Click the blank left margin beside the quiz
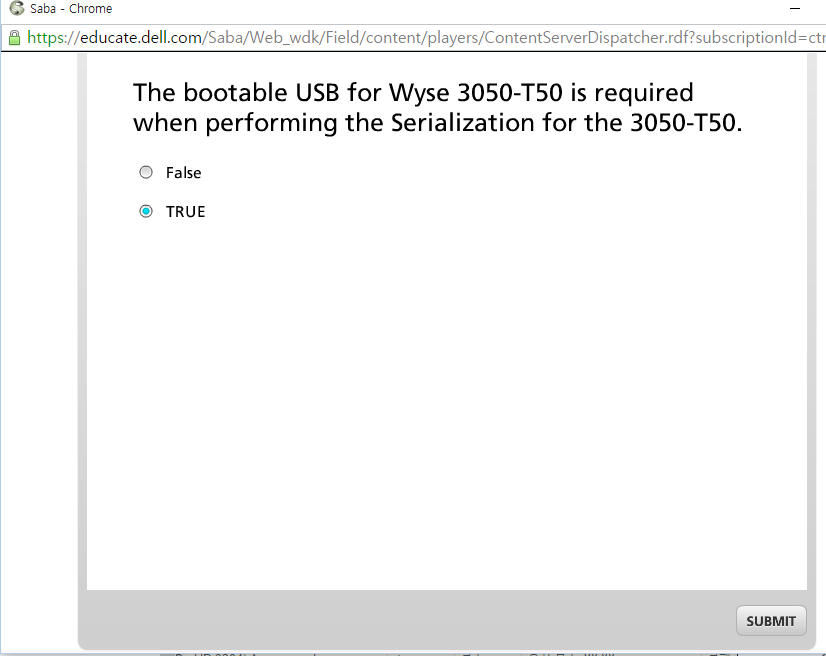The height and width of the screenshot is (656, 826). click(40, 350)
